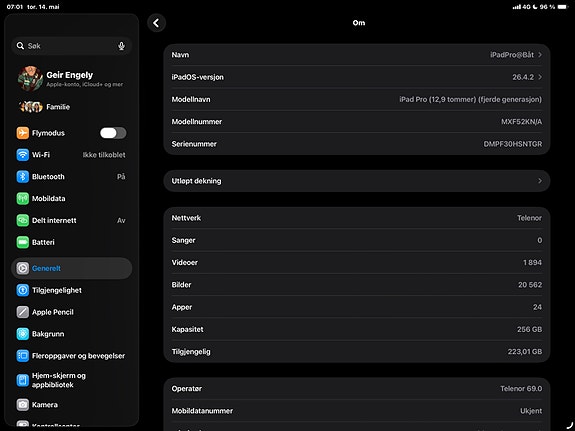Select Bakgrunn in the sidebar
This screenshot has width=575, height=431.
[72, 334]
